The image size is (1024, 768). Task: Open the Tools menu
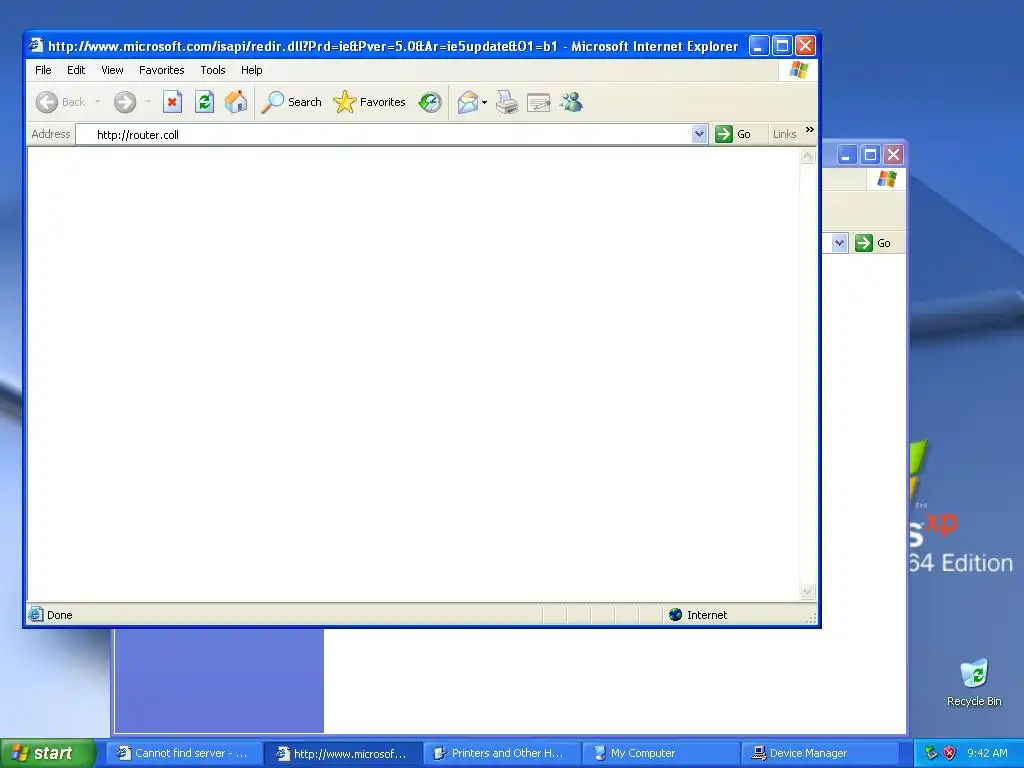[213, 70]
